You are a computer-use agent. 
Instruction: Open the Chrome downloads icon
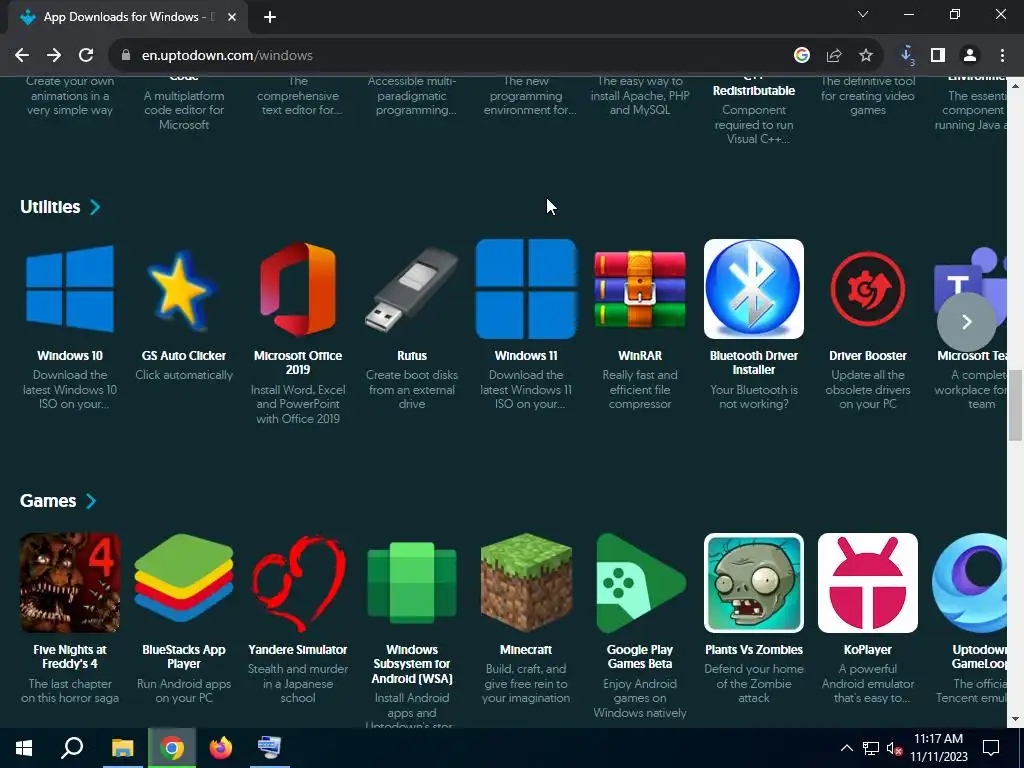[x=907, y=56]
